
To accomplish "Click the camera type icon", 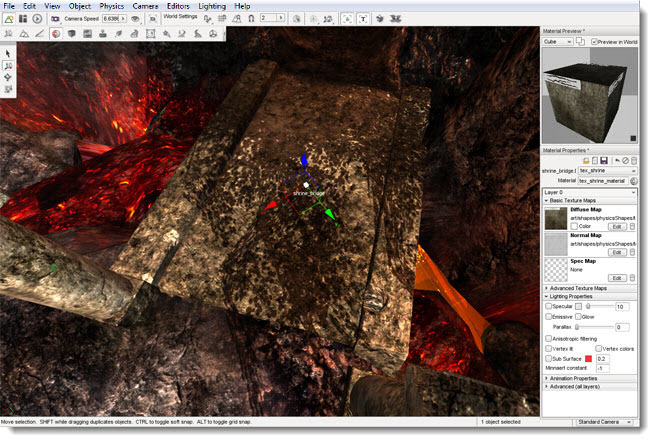I will [55, 19].
